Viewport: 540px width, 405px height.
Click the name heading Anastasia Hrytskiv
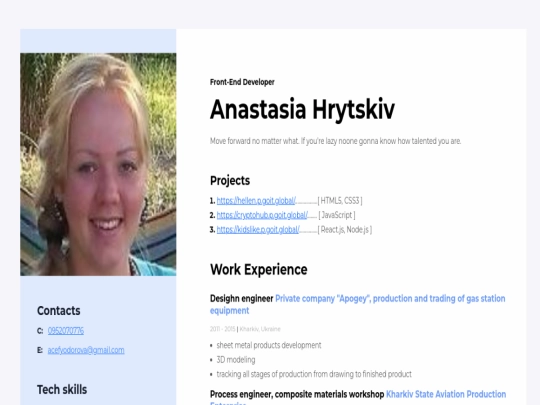click(x=302, y=110)
